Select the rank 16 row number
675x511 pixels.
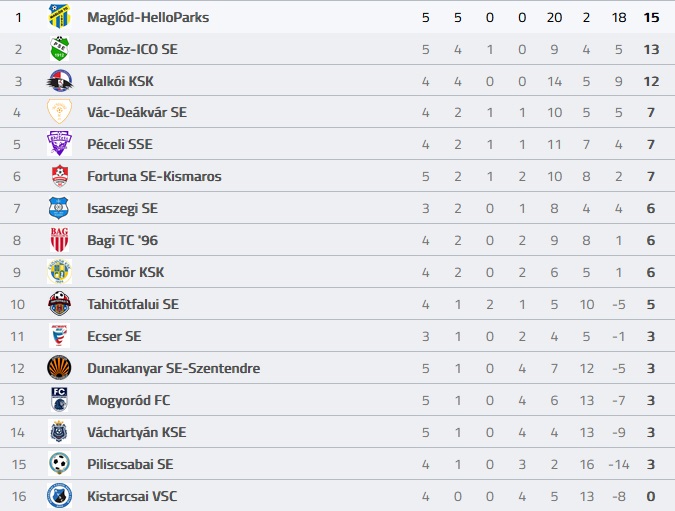click(x=19, y=496)
